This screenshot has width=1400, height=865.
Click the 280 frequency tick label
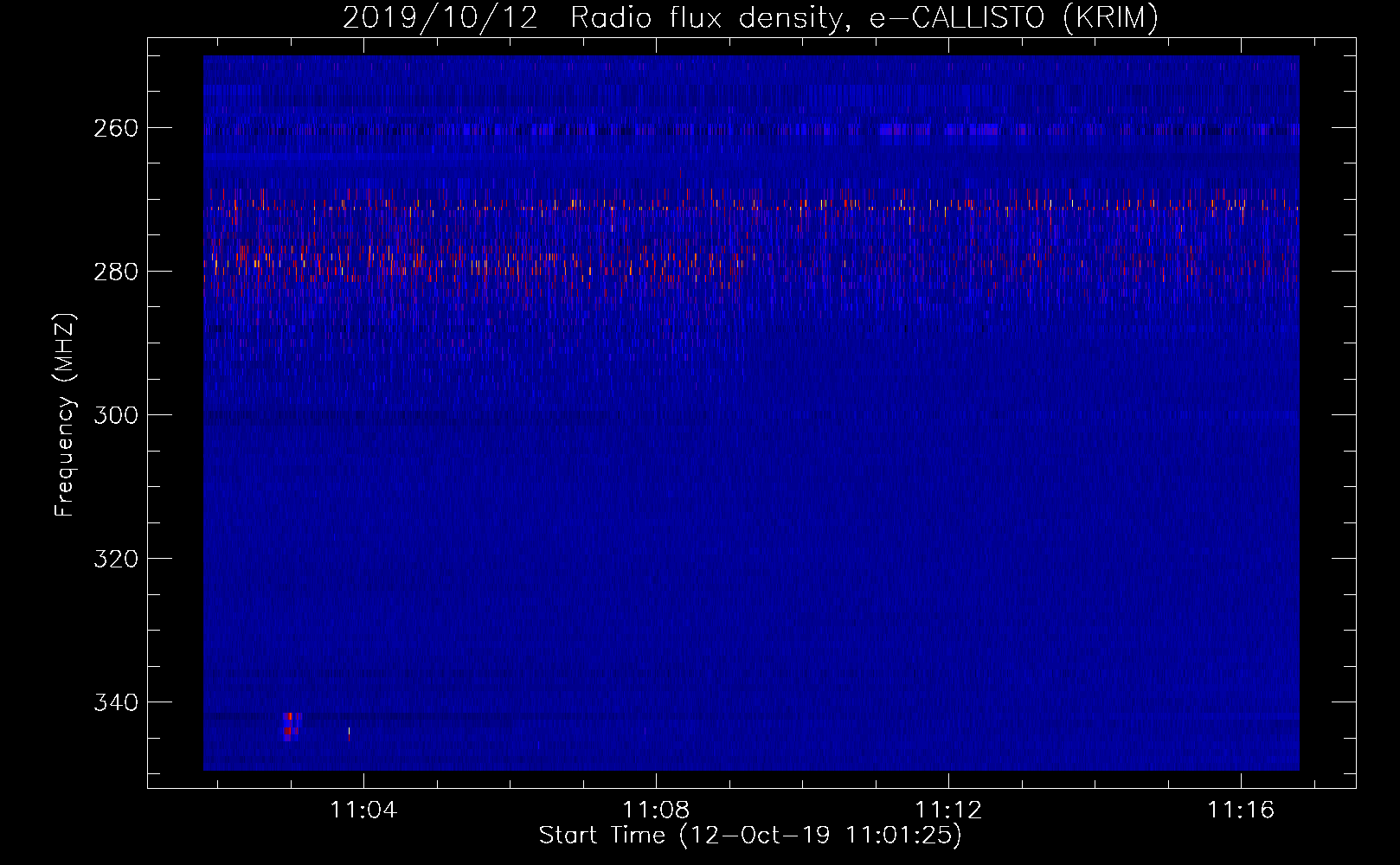pos(116,272)
